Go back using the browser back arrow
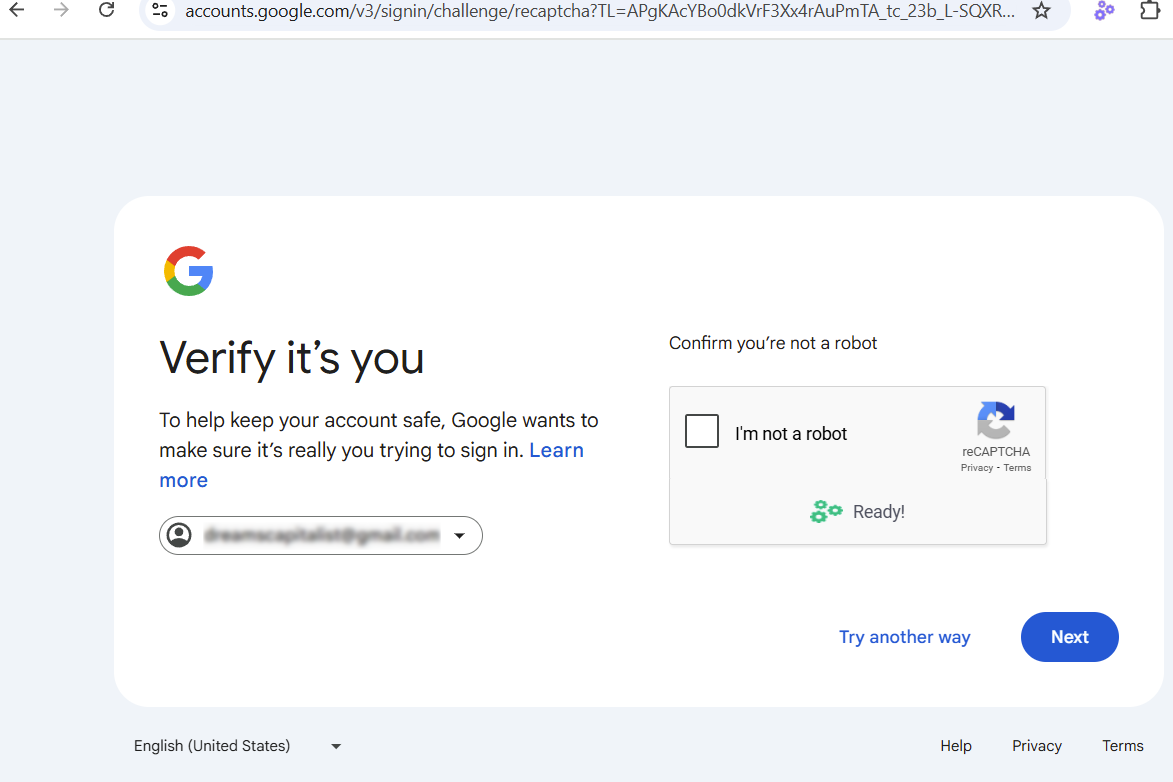The image size is (1173, 782). (x=17, y=11)
